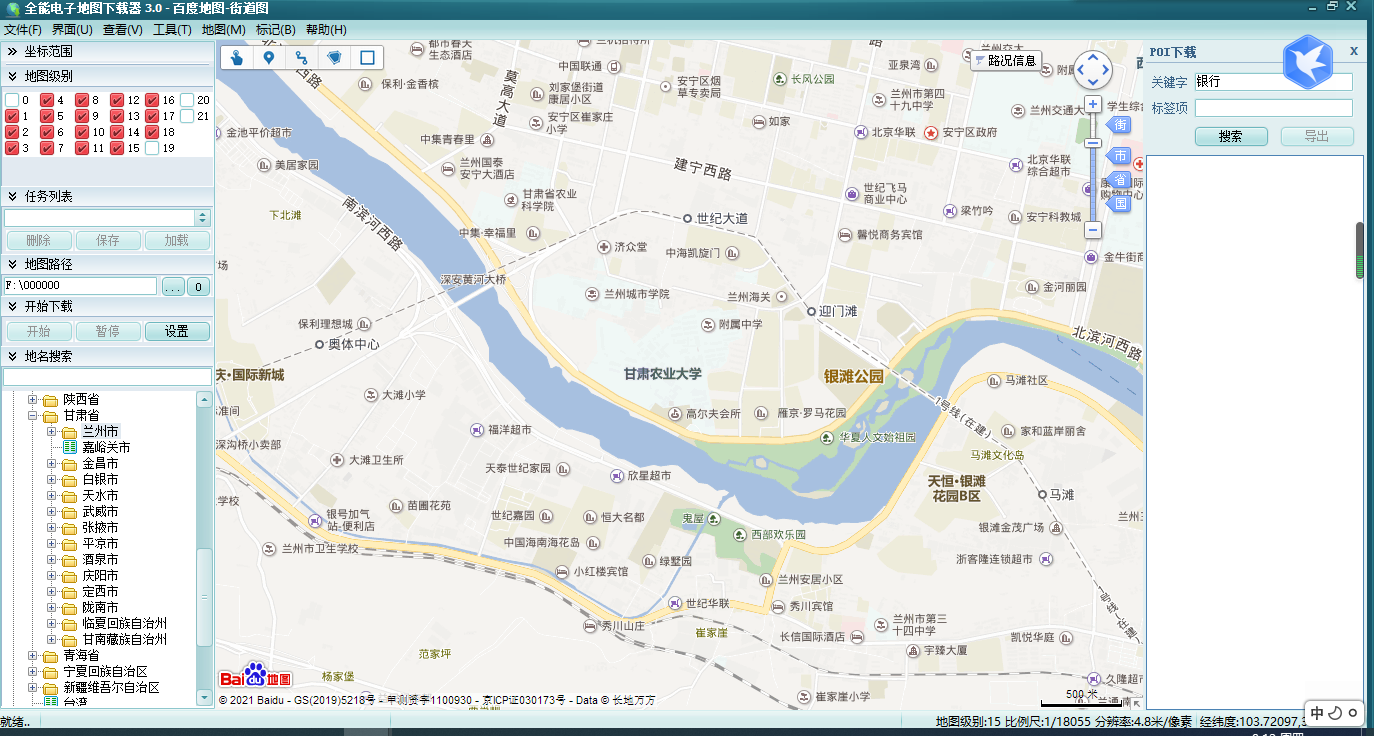The width and height of the screenshot is (1374, 736).
Task: Uncheck map level 8 checkbox
Action: coord(82,100)
